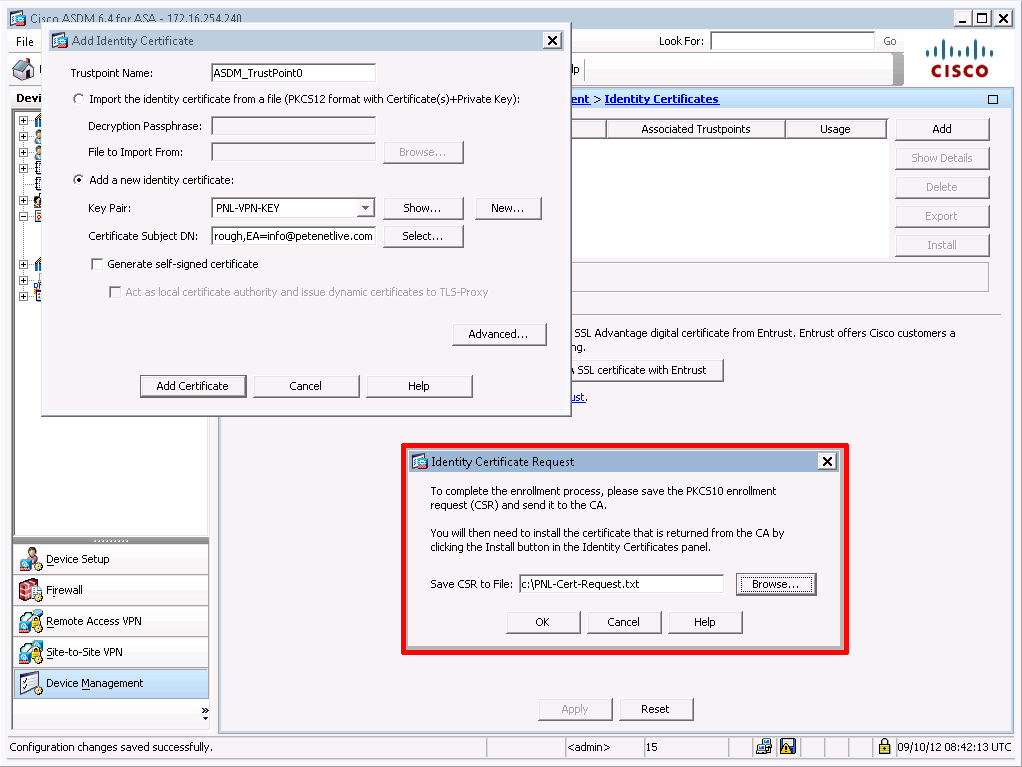Image resolution: width=1022 pixels, height=767 pixels.
Task: Click the Cisco logo
Action: click(x=959, y=59)
